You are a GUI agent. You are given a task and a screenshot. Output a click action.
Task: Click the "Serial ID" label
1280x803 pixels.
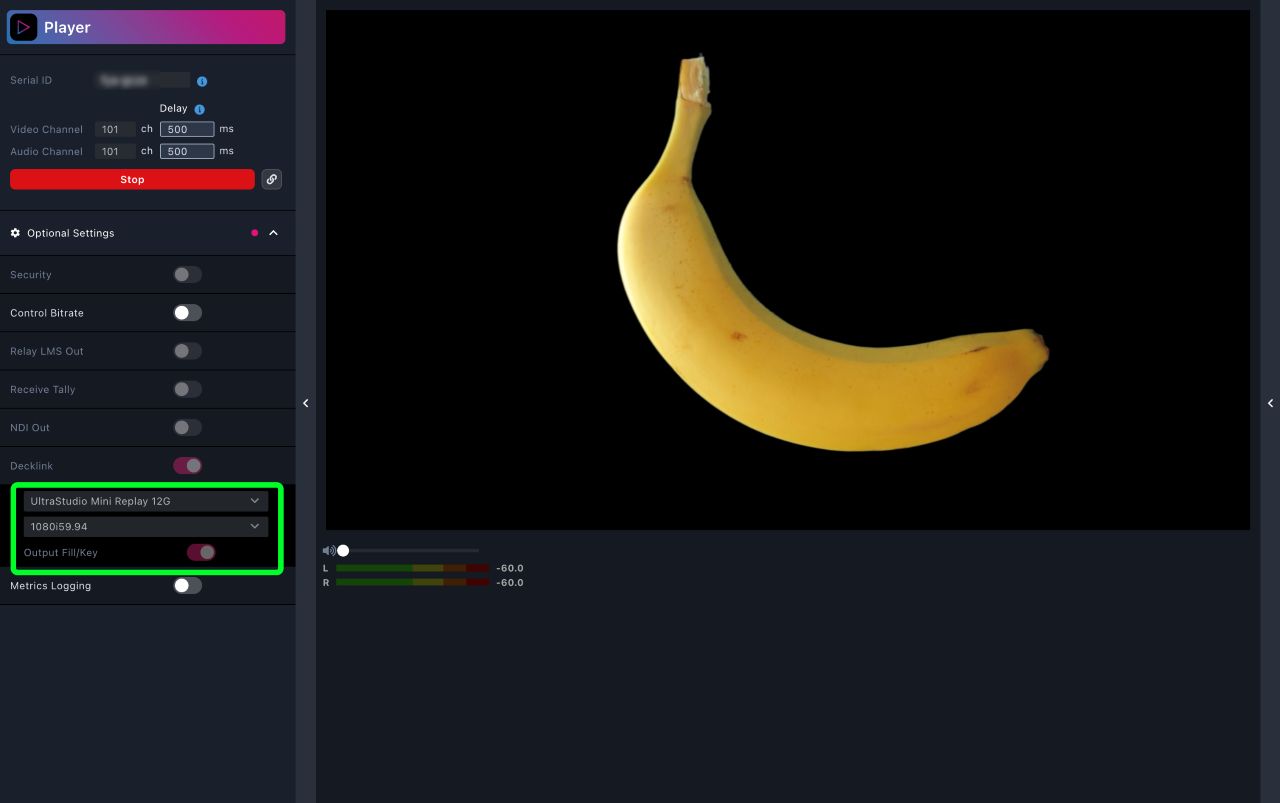(31, 81)
